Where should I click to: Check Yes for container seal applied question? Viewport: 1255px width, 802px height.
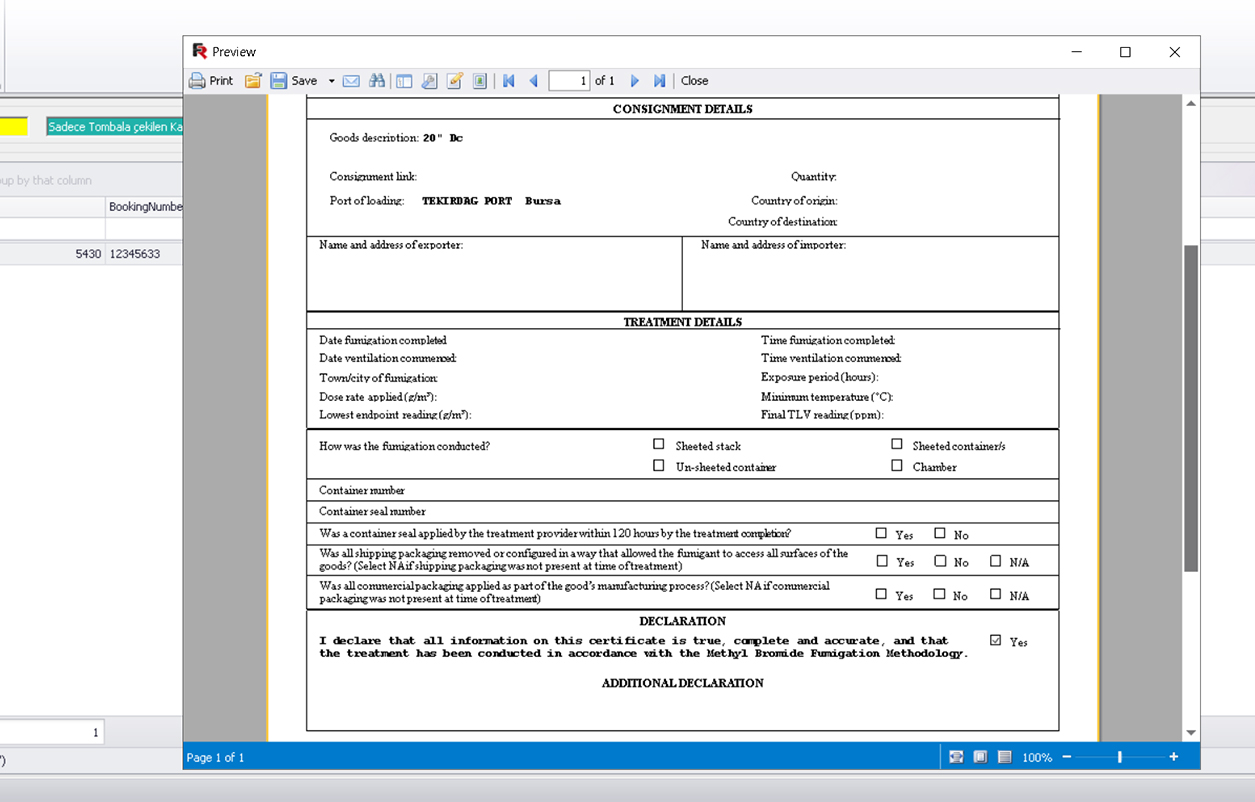(x=881, y=533)
